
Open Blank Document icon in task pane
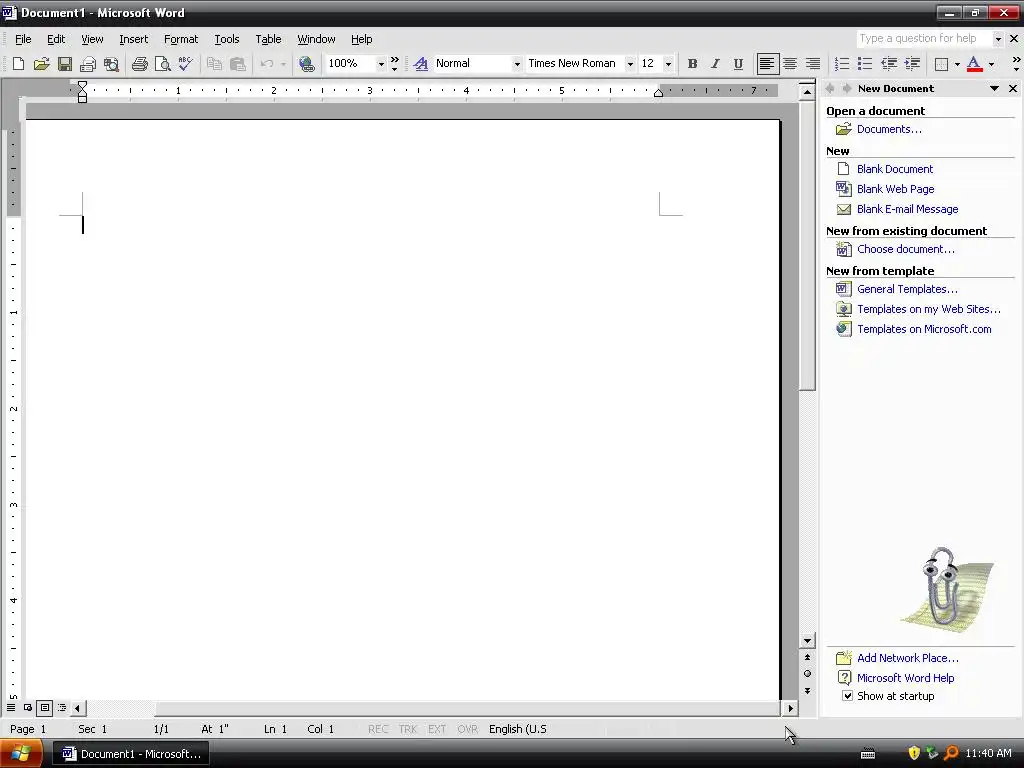point(843,168)
